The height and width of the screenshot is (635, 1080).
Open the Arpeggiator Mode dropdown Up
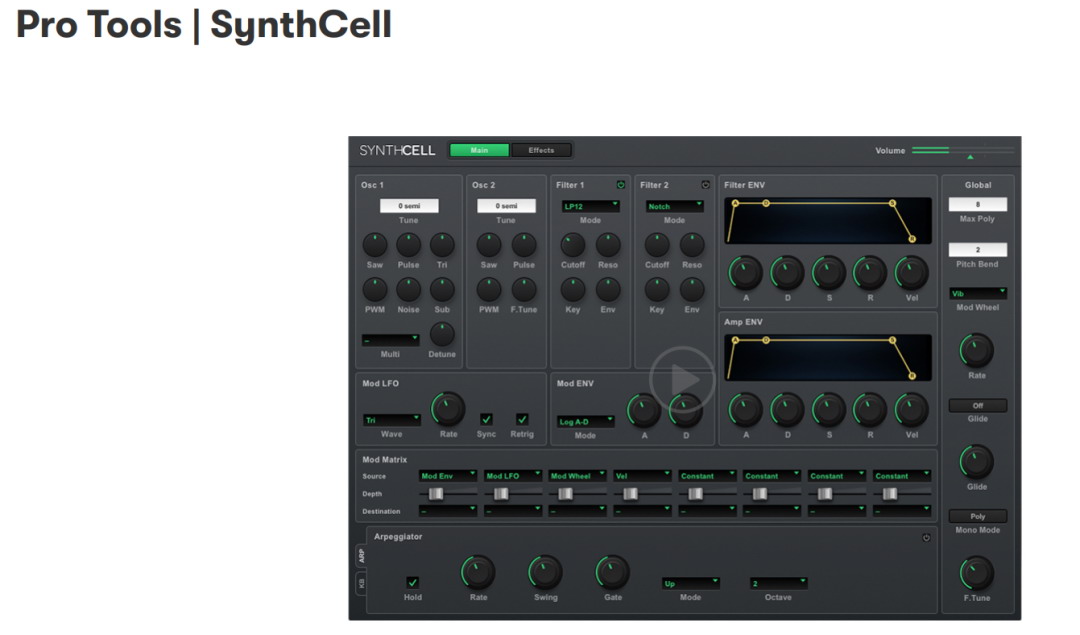(691, 583)
